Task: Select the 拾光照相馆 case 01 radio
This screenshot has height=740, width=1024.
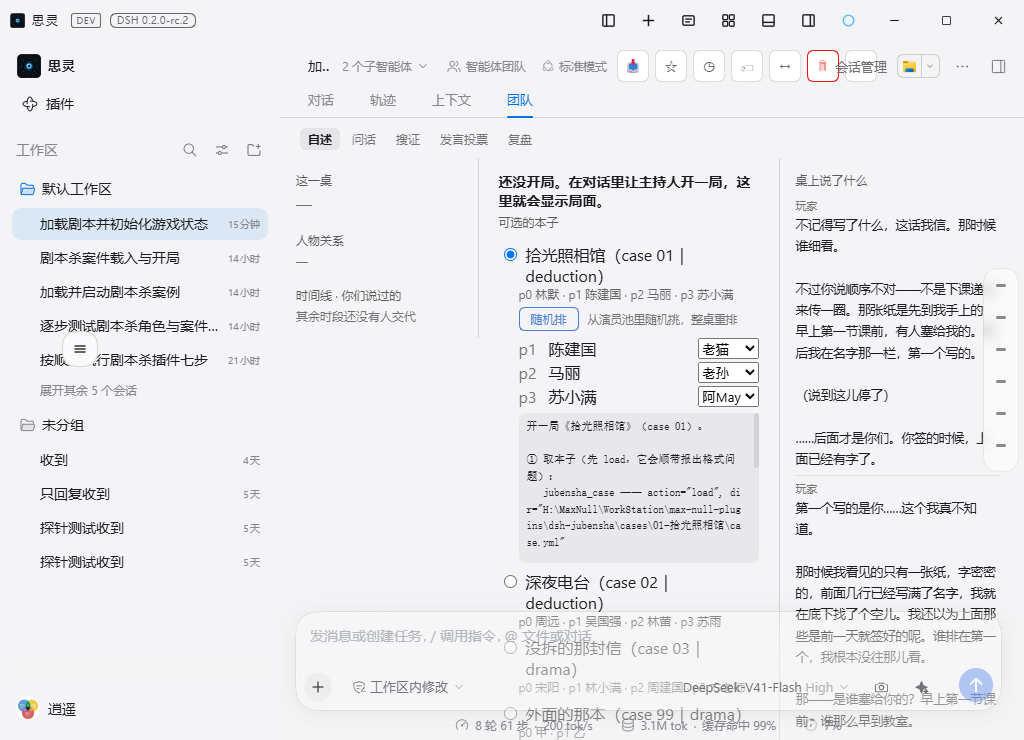Action: pyautogui.click(x=511, y=255)
